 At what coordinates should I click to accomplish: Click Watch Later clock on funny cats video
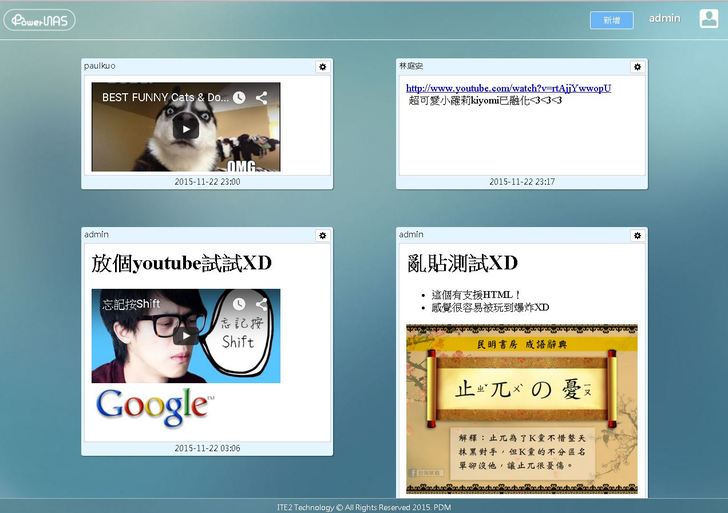pyautogui.click(x=238, y=98)
